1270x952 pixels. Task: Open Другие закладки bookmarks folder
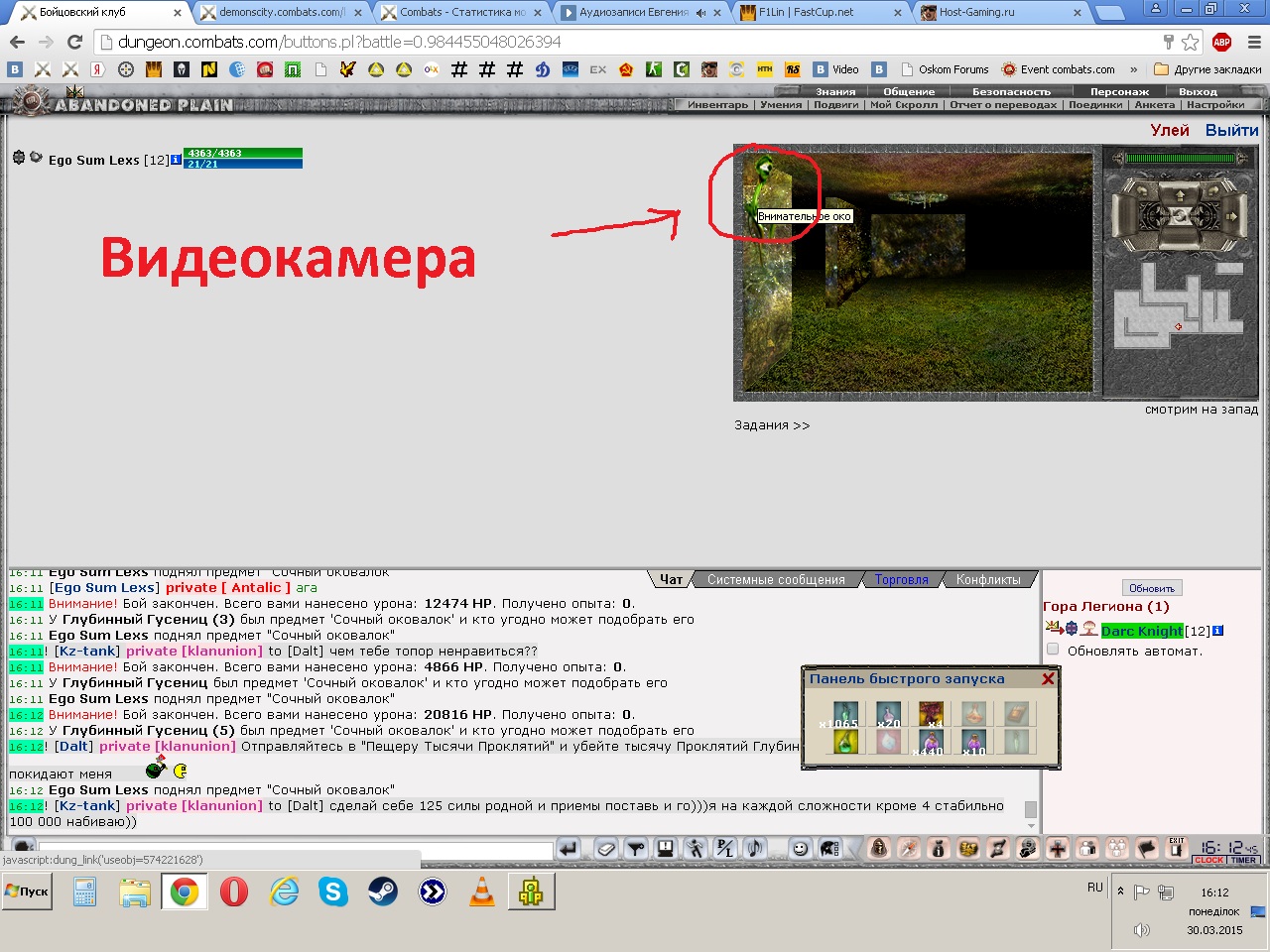[x=1207, y=69]
